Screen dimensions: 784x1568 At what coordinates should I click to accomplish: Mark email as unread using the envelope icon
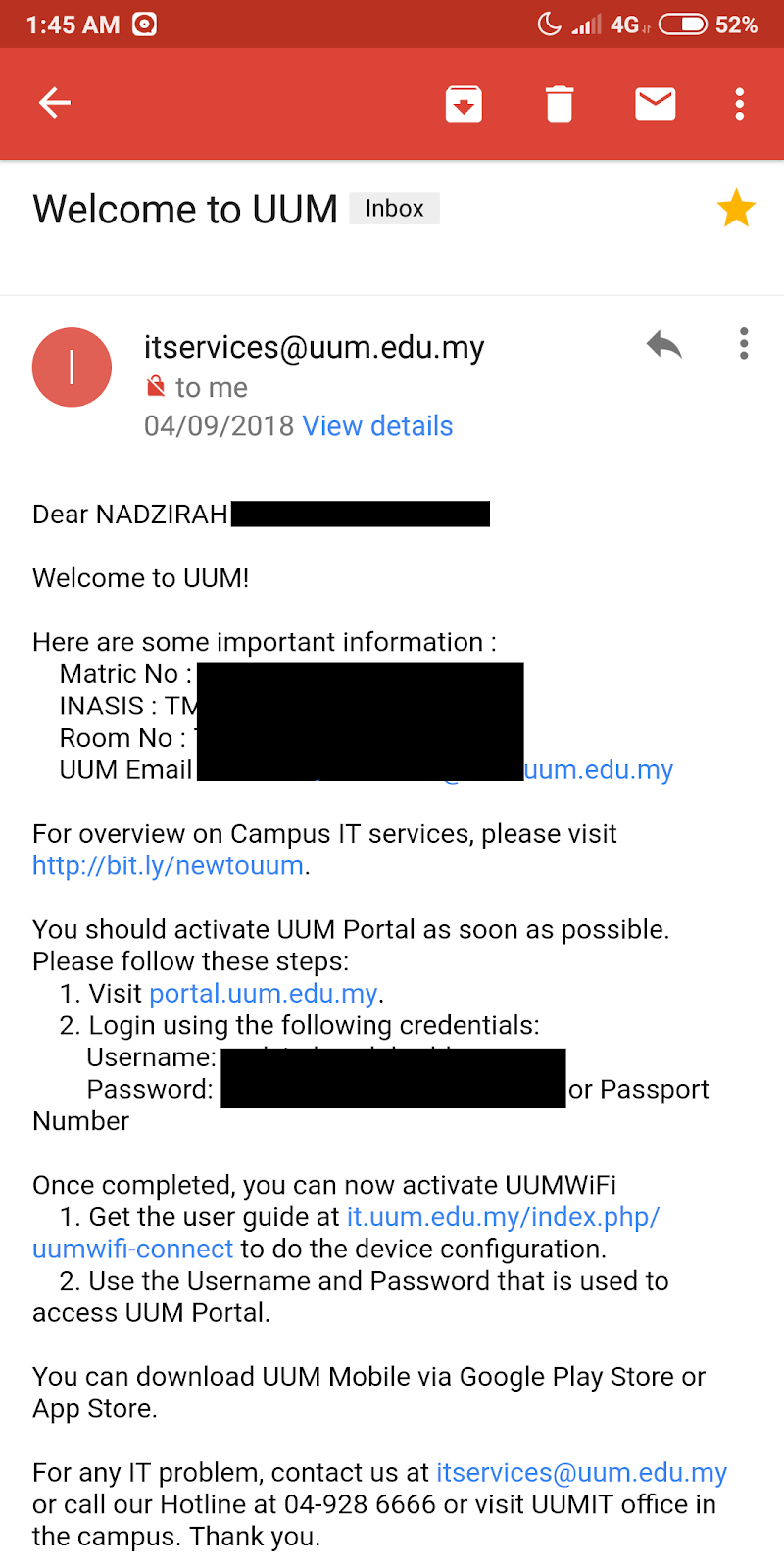tap(655, 103)
